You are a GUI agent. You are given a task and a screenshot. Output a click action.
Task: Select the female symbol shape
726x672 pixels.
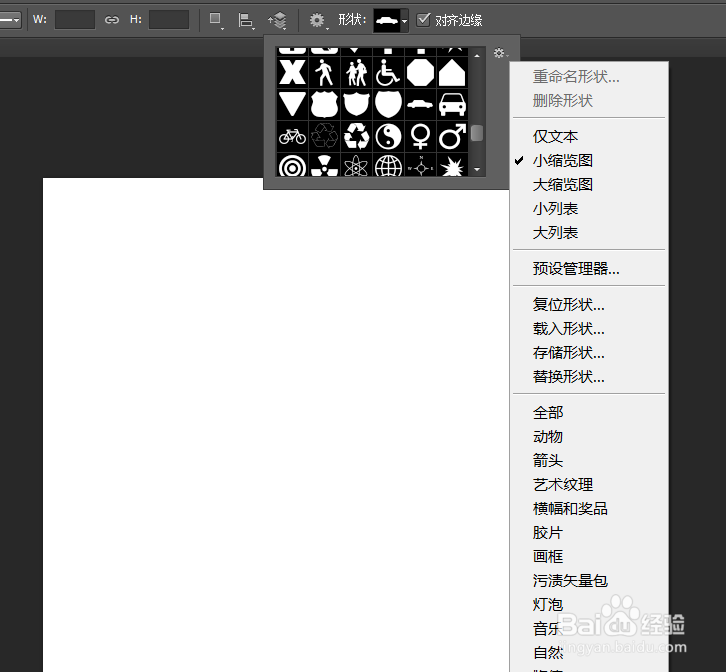pos(420,137)
